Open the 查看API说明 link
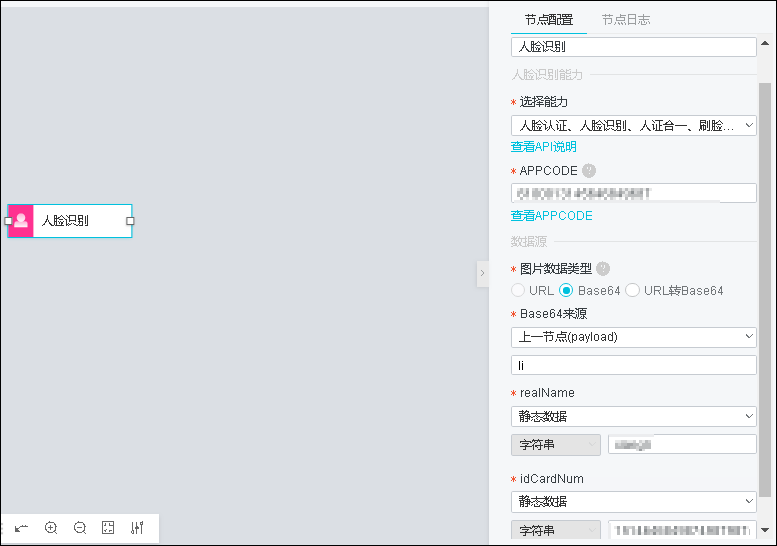 coord(544,147)
